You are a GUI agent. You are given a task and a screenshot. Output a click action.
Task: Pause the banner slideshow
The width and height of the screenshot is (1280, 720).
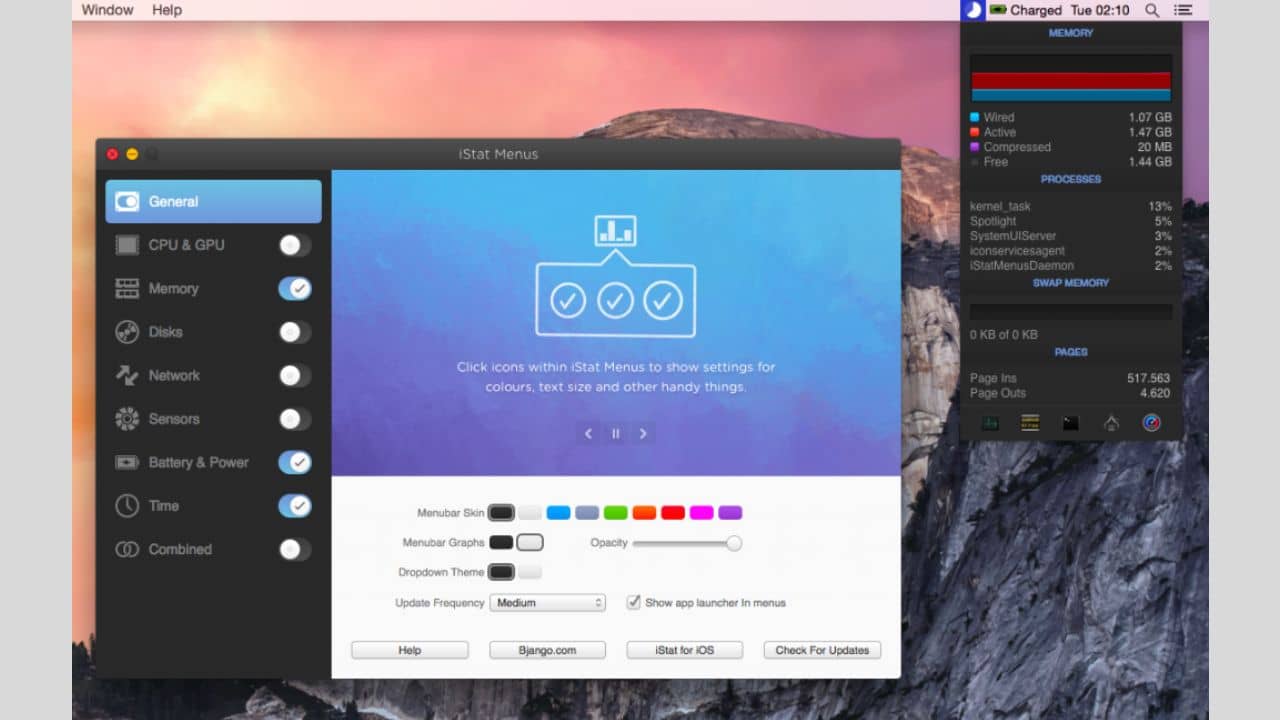coord(616,434)
